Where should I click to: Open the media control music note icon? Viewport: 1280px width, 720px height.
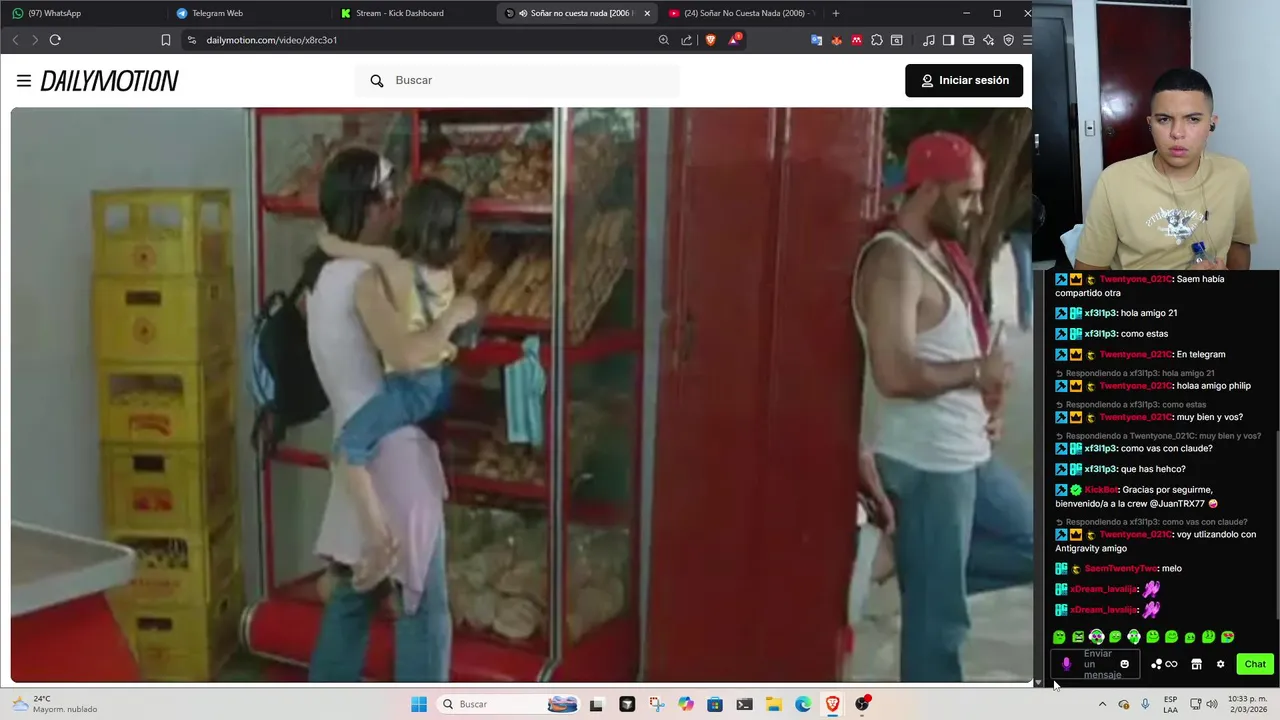tap(929, 40)
